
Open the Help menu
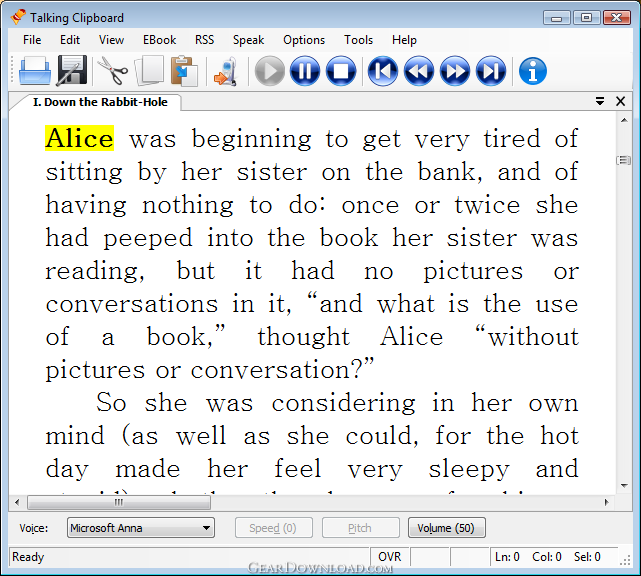[404, 40]
